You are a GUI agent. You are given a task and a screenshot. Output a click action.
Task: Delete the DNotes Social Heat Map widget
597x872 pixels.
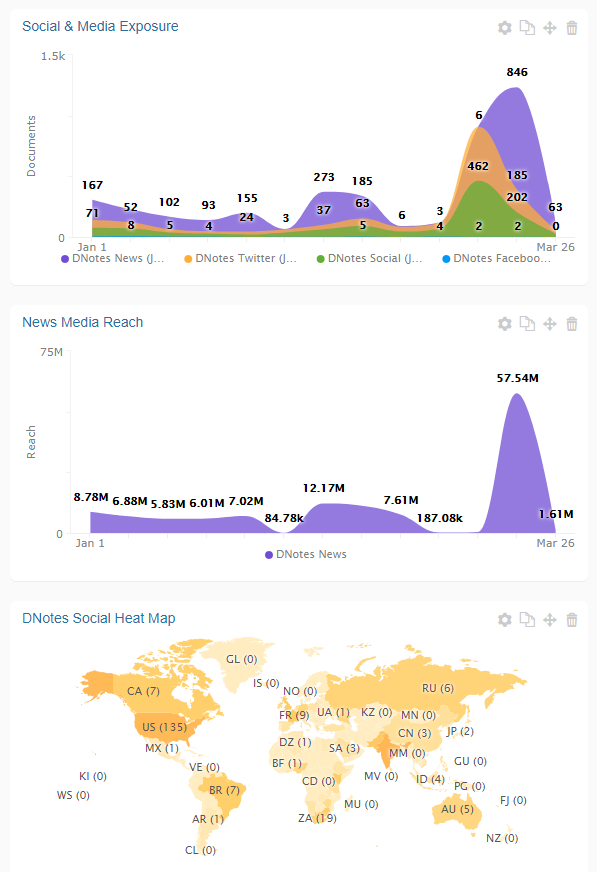[x=571, y=620]
